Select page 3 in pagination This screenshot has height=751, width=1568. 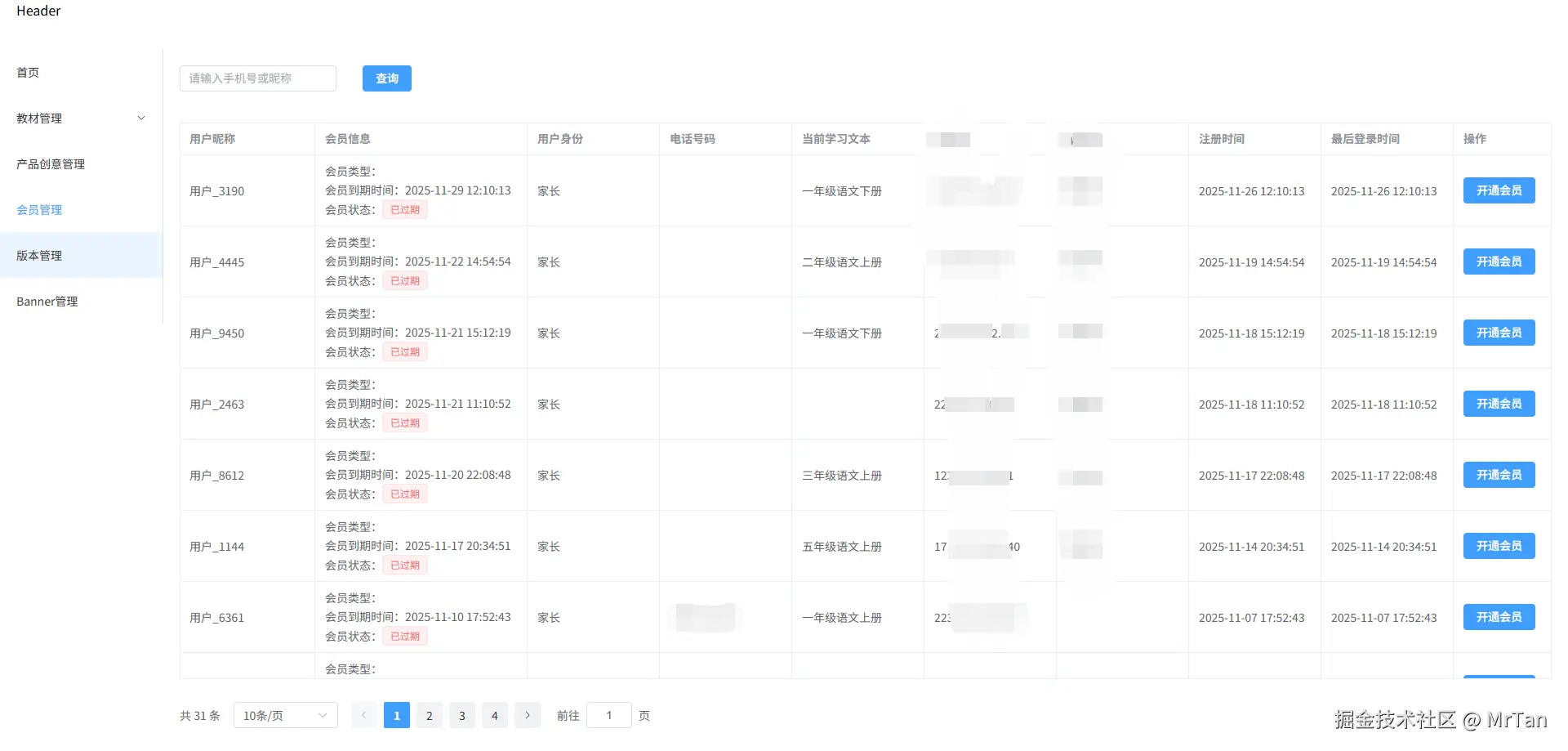pos(461,715)
